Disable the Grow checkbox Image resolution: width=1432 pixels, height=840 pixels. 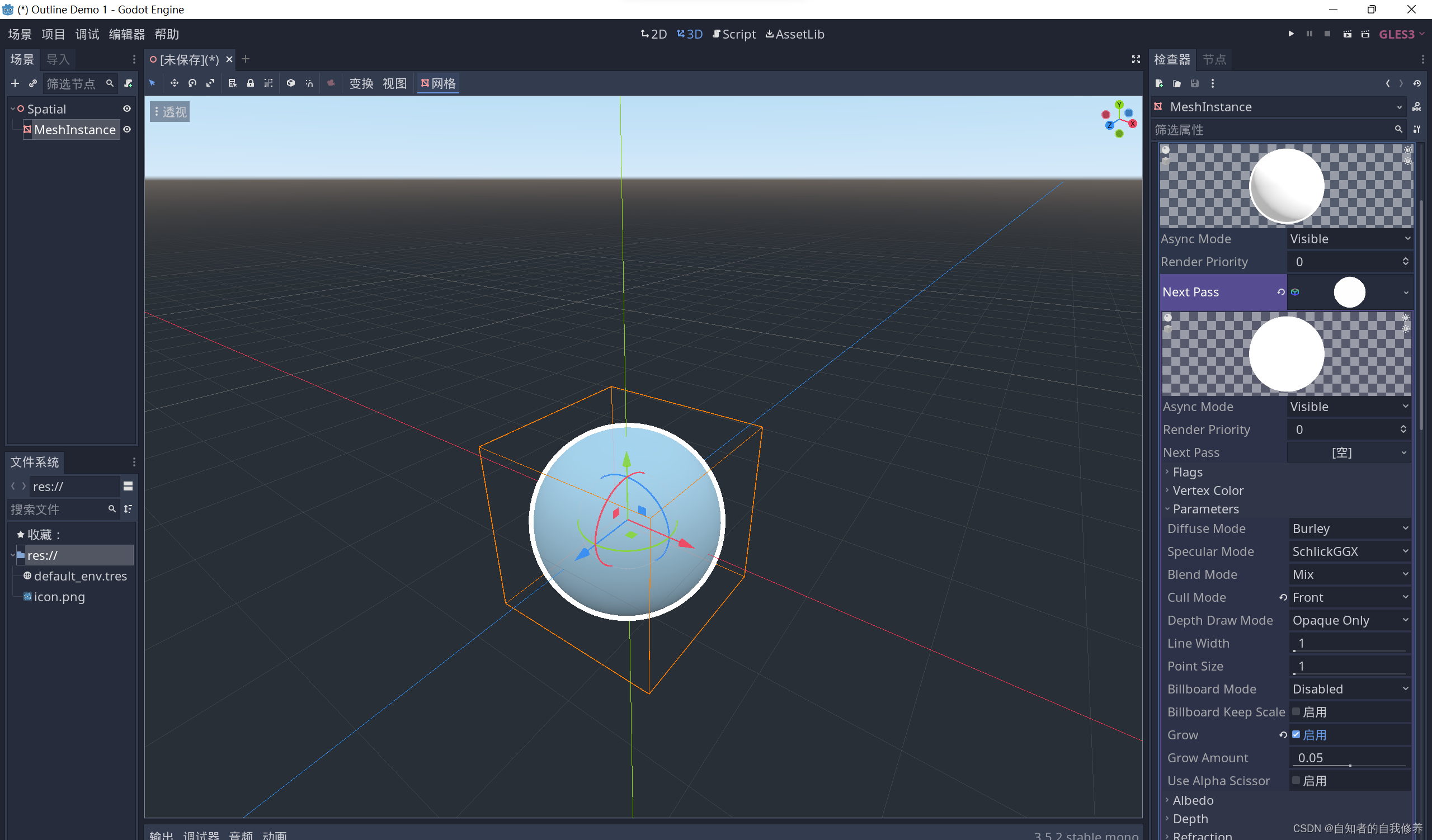pos(1296,734)
